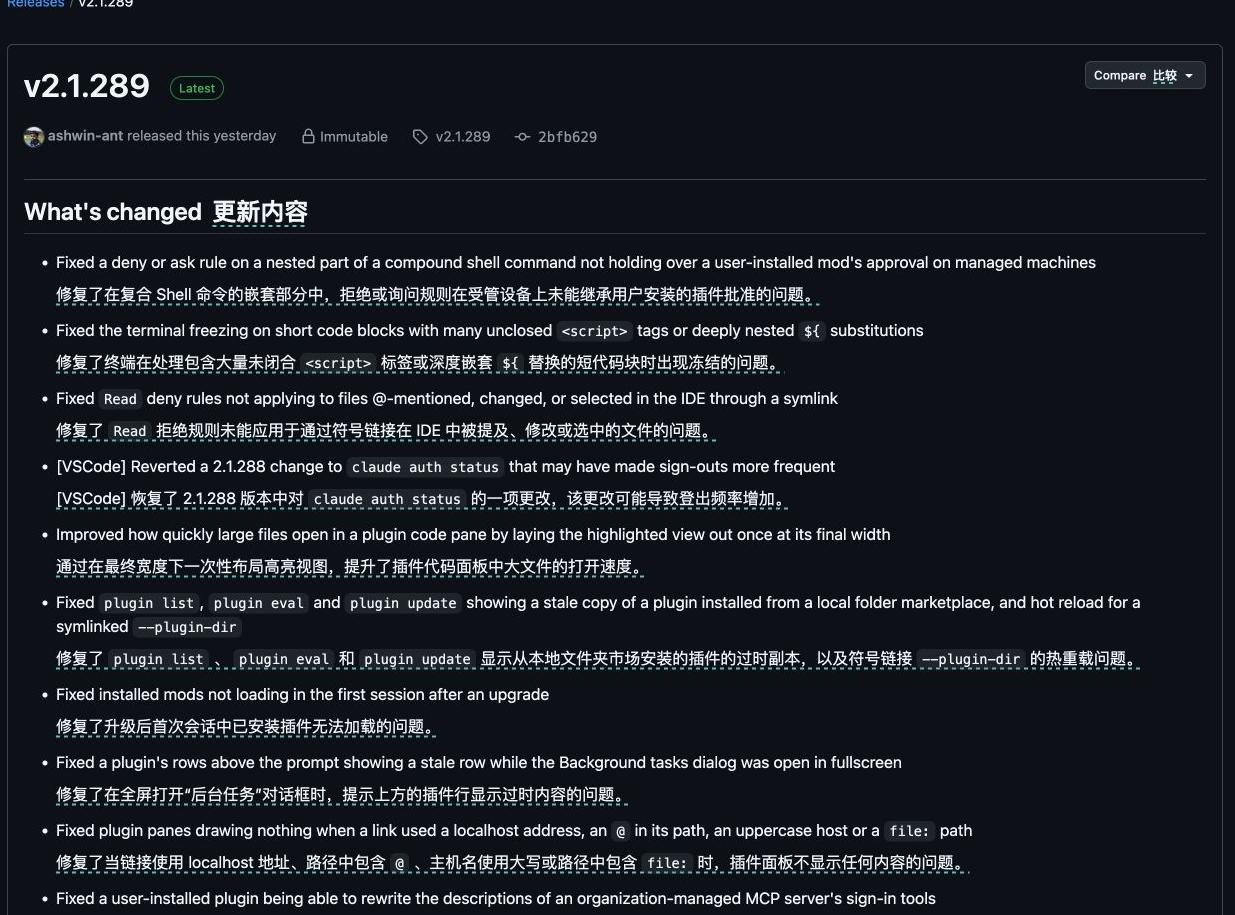Click the text 'released this yesterday'

pyautogui.click(x=201, y=136)
